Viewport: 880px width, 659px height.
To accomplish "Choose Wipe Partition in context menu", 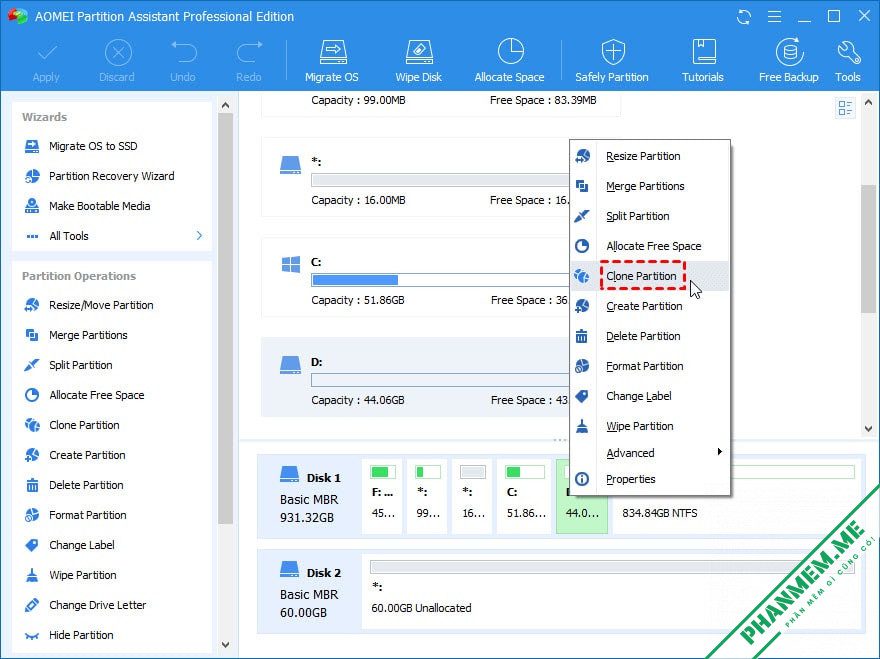I will [x=650, y=427].
